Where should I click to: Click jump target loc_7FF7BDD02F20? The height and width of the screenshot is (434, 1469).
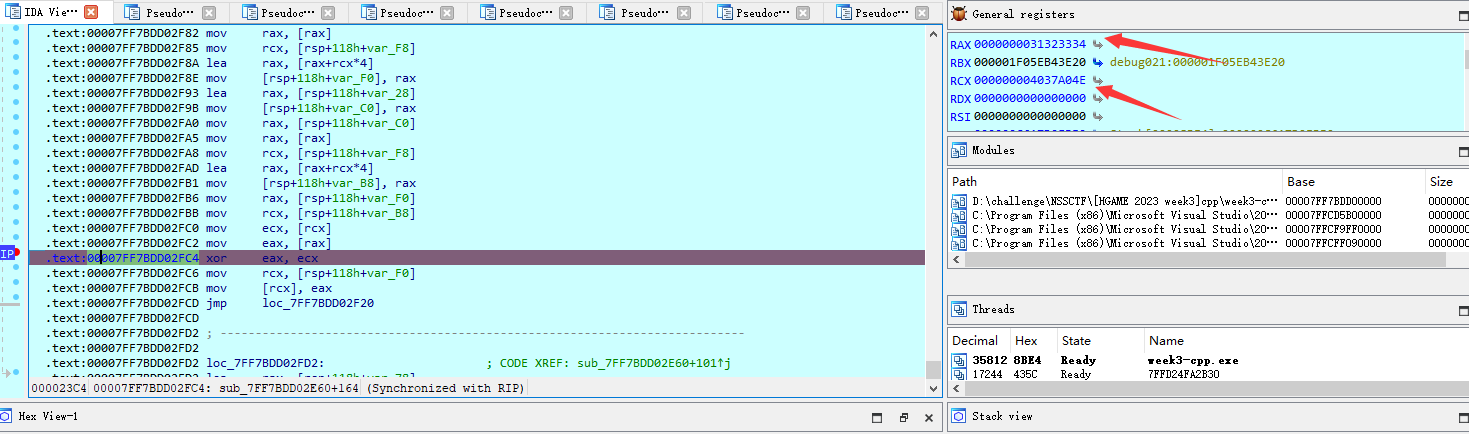(318, 303)
